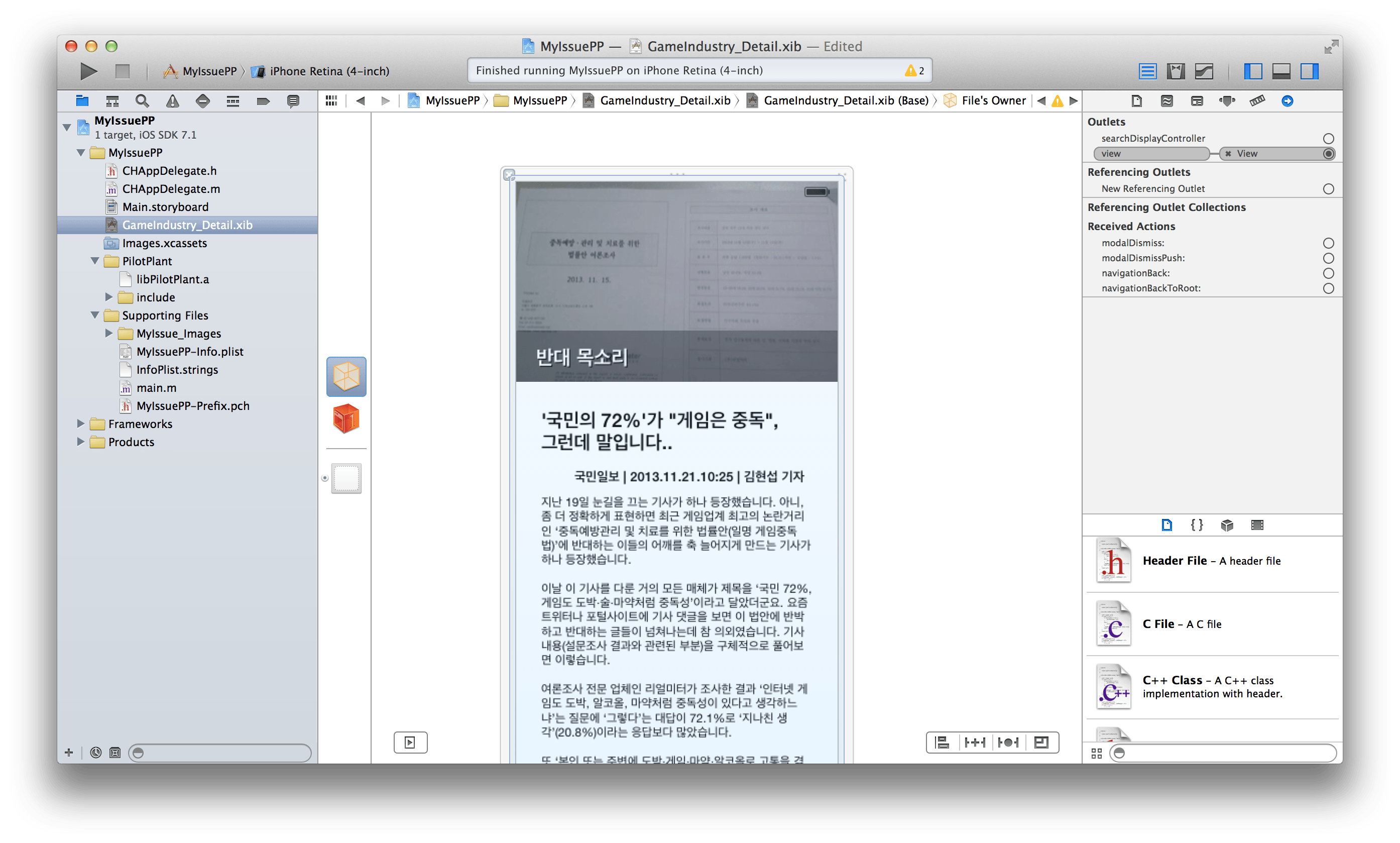Collapse the PilotPlant group

(x=95, y=261)
